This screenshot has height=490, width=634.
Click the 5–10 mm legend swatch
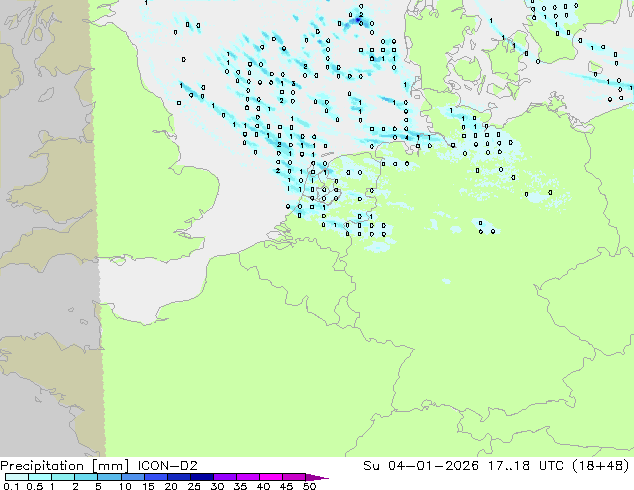(109, 477)
